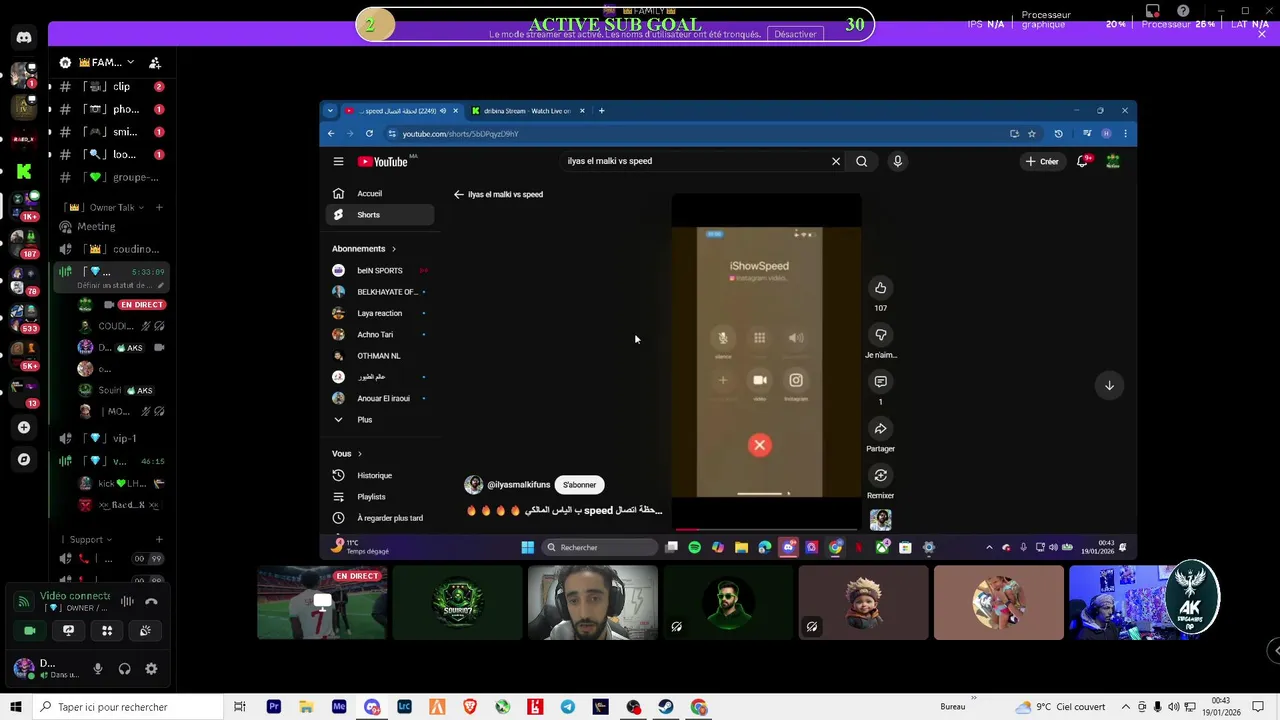
Task: Dislike the short in streamed YouTube
Action: coord(880,335)
